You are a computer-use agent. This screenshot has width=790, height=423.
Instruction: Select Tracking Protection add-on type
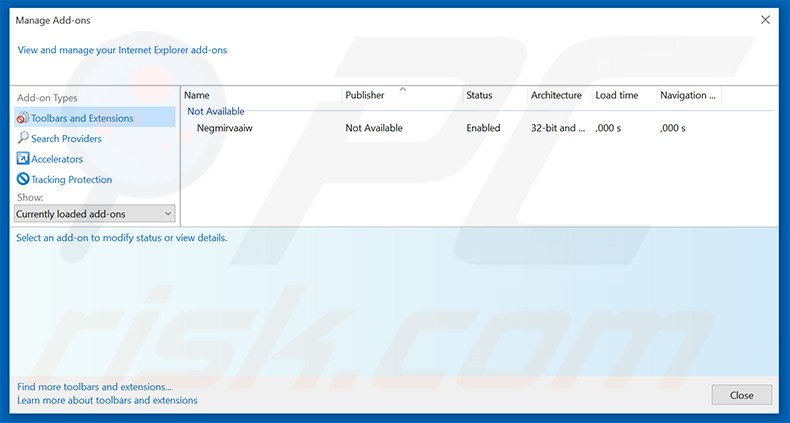click(72, 179)
